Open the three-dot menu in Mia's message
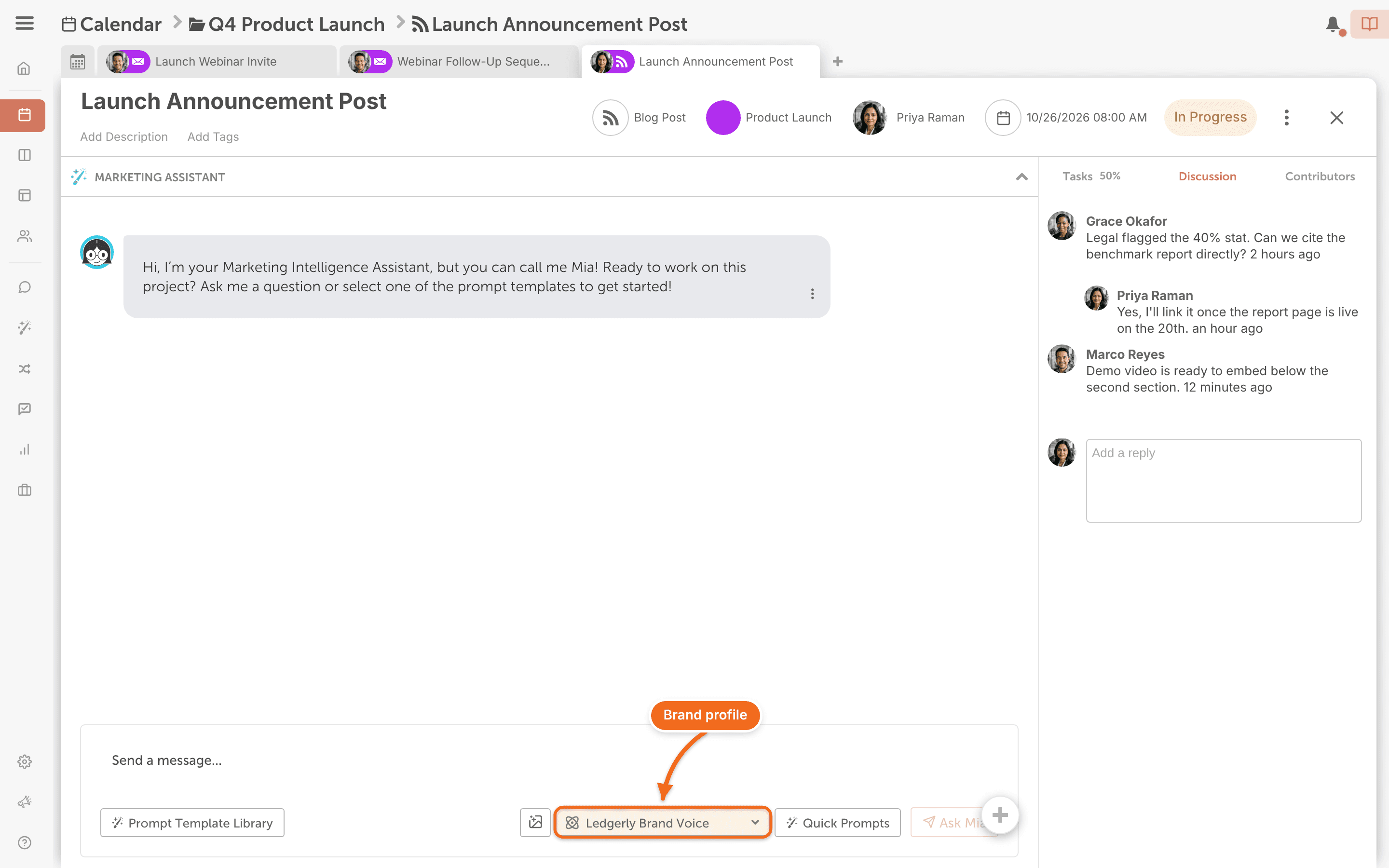 pyautogui.click(x=812, y=294)
